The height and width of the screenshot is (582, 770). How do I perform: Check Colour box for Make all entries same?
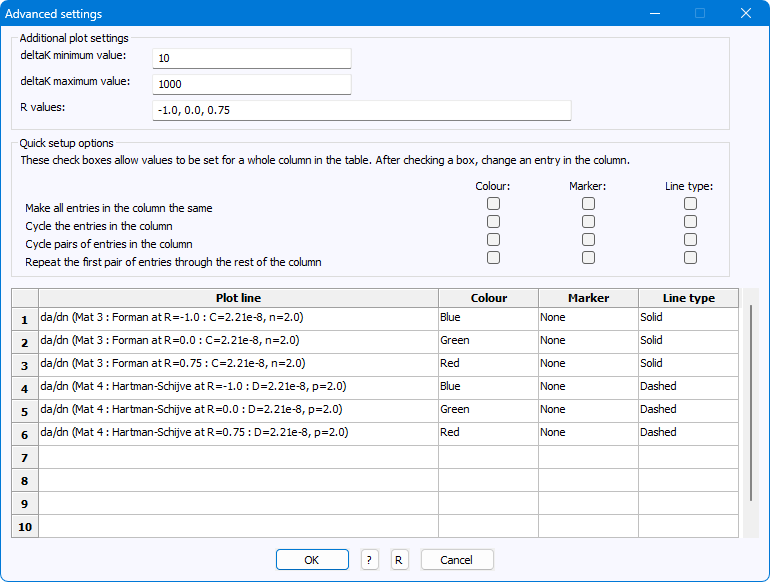(x=494, y=203)
